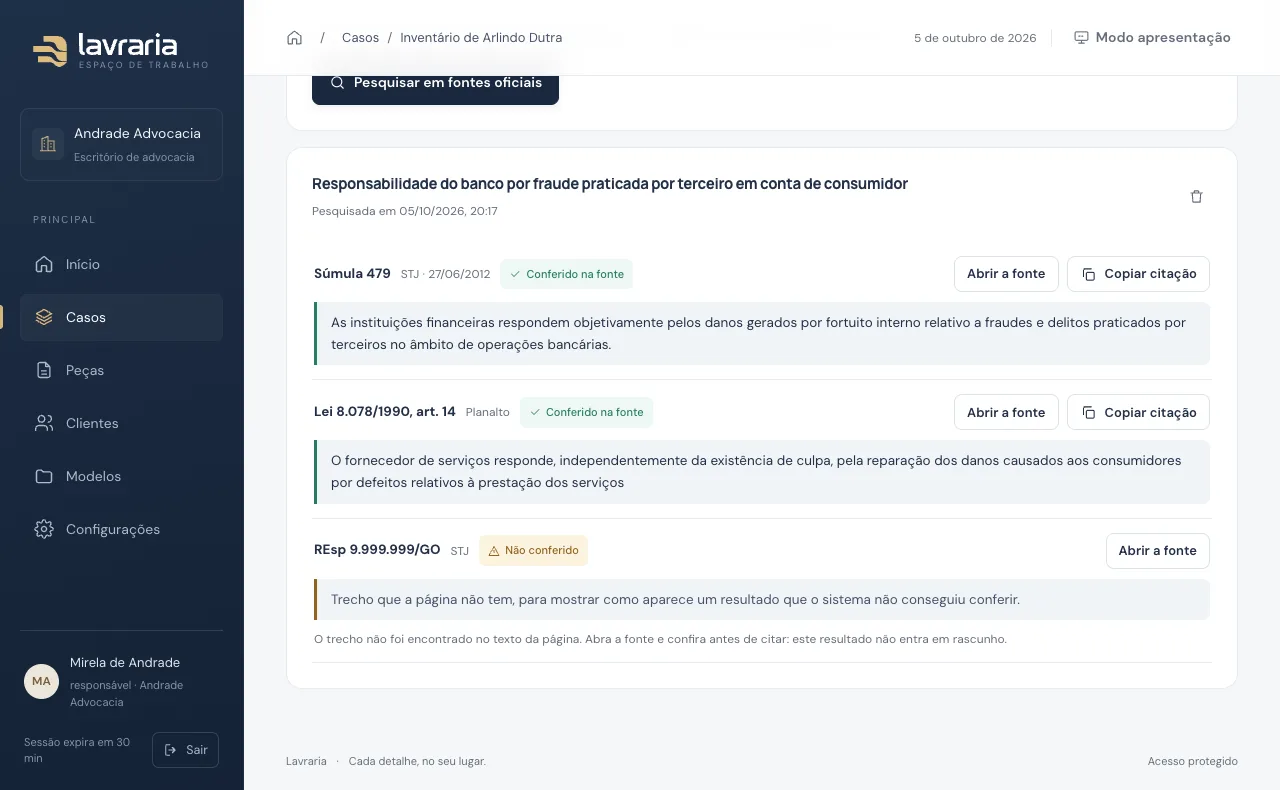Click the house icon beside Início
This screenshot has width=1280, height=790.
44,264
